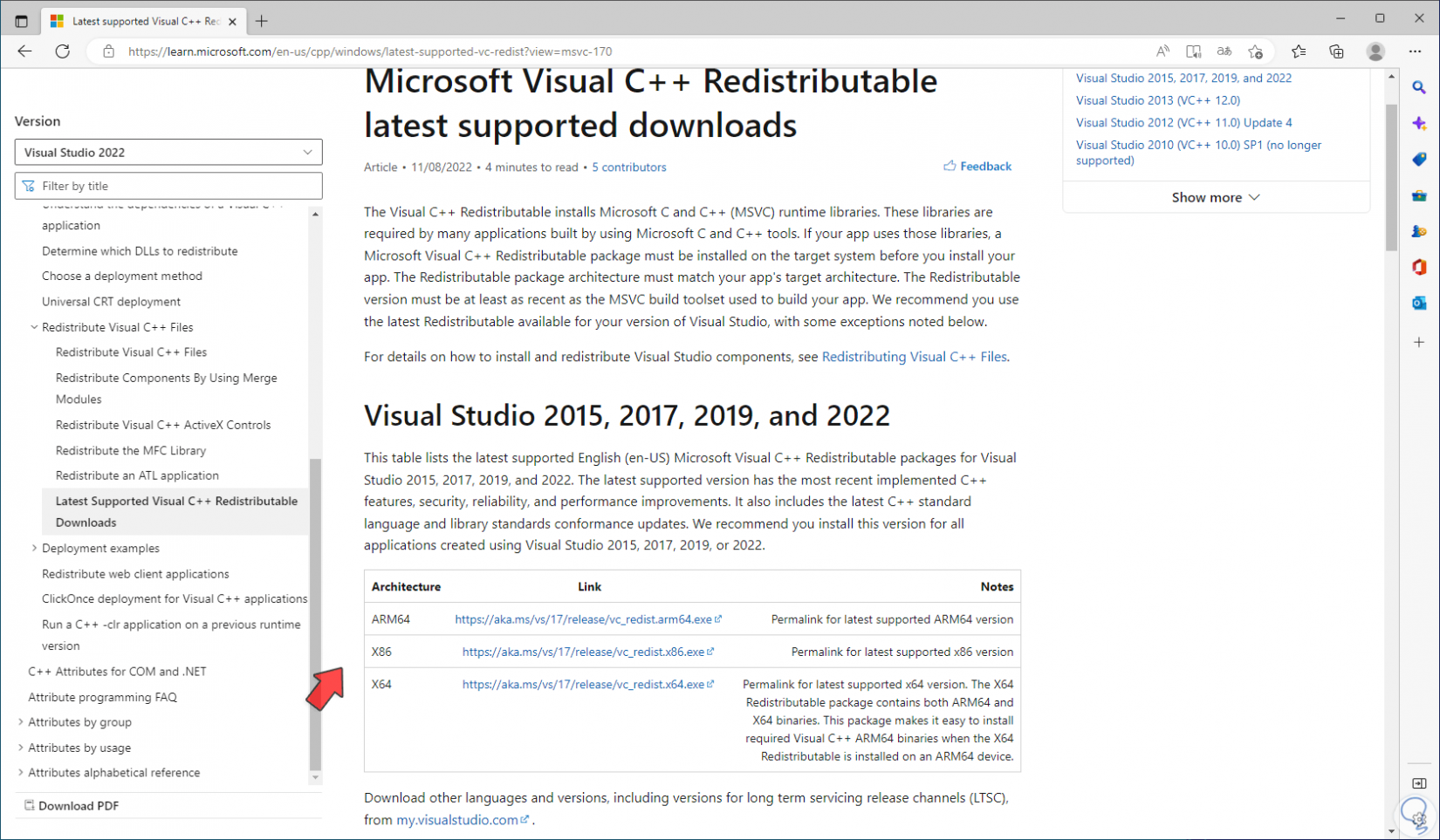Open the translate page icon
This screenshot has width=1440, height=840.
click(x=1224, y=51)
